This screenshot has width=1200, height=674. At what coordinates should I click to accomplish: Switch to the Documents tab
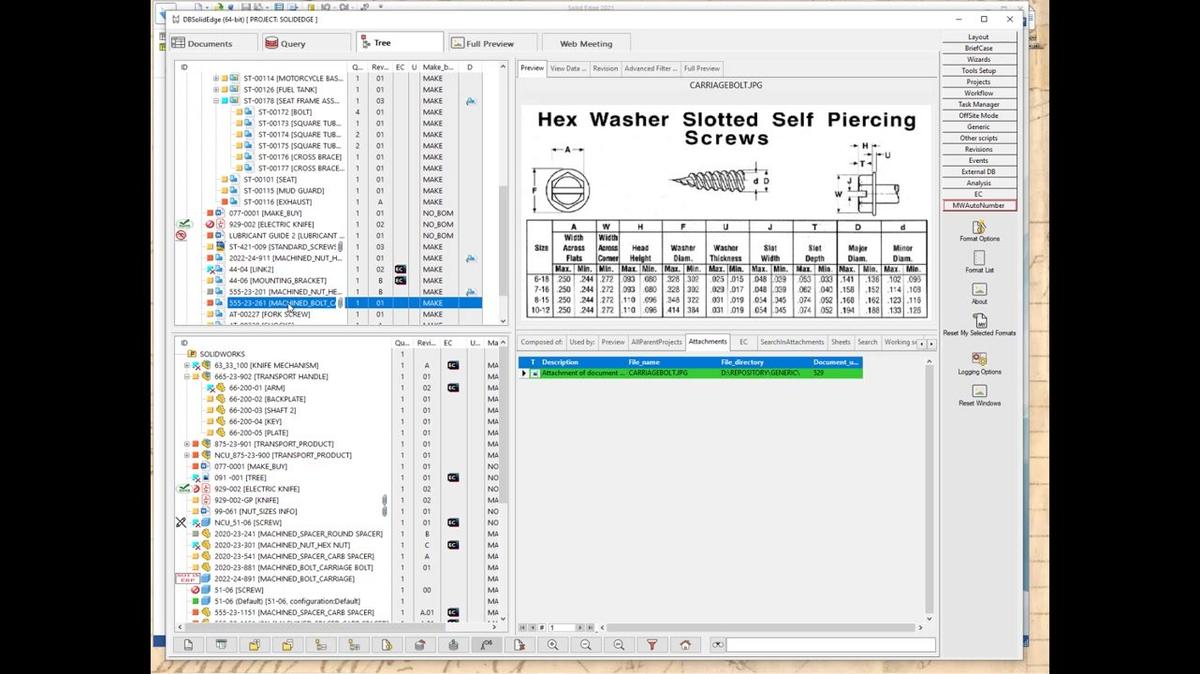(x=212, y=43)
